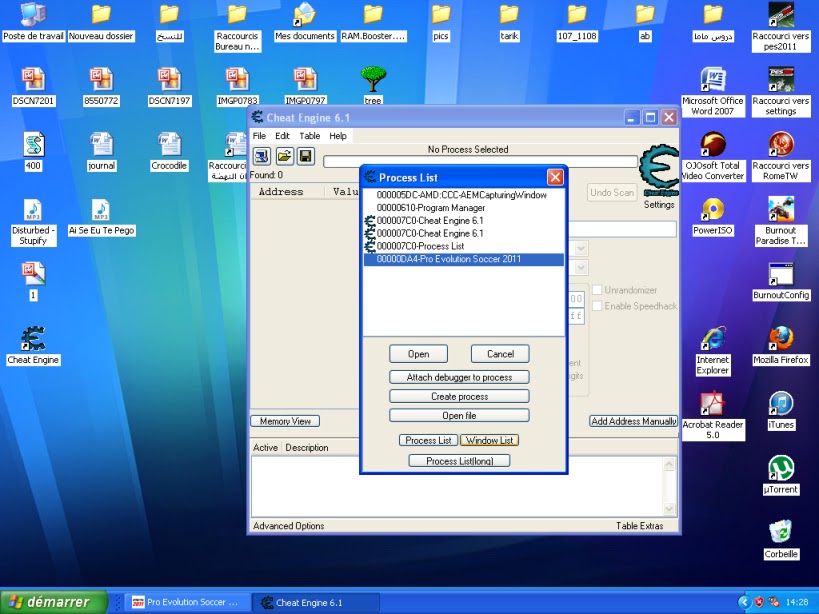
Task: Toggle the Enable Speedhack checkbox
Action: (597, 306)
